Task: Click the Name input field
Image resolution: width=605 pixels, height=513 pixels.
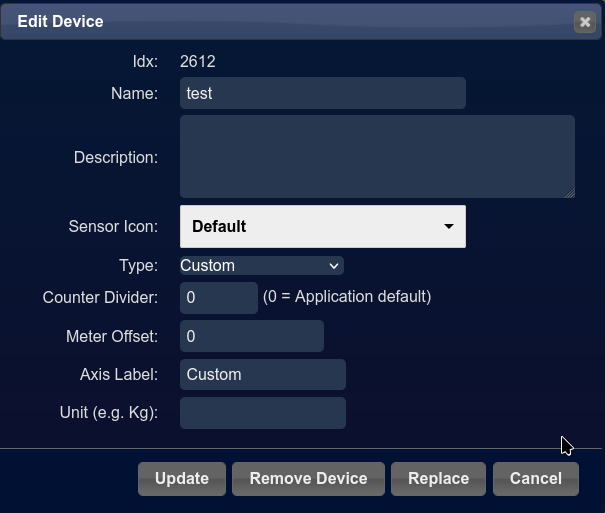Action: 323,93
